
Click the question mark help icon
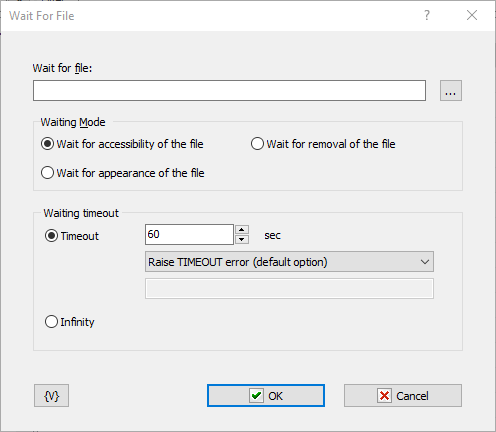pyautogui.click(x=427, y=15)
